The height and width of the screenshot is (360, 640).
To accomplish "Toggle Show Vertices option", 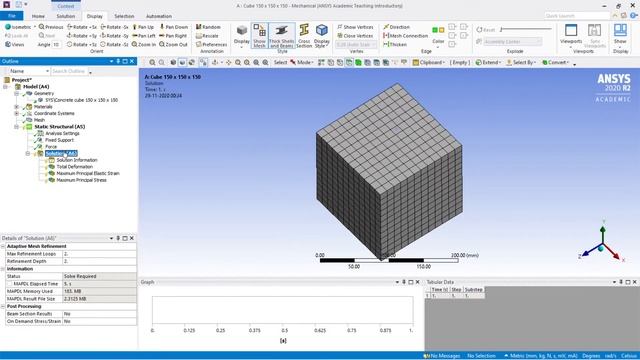I will click(x=355, y=27).
